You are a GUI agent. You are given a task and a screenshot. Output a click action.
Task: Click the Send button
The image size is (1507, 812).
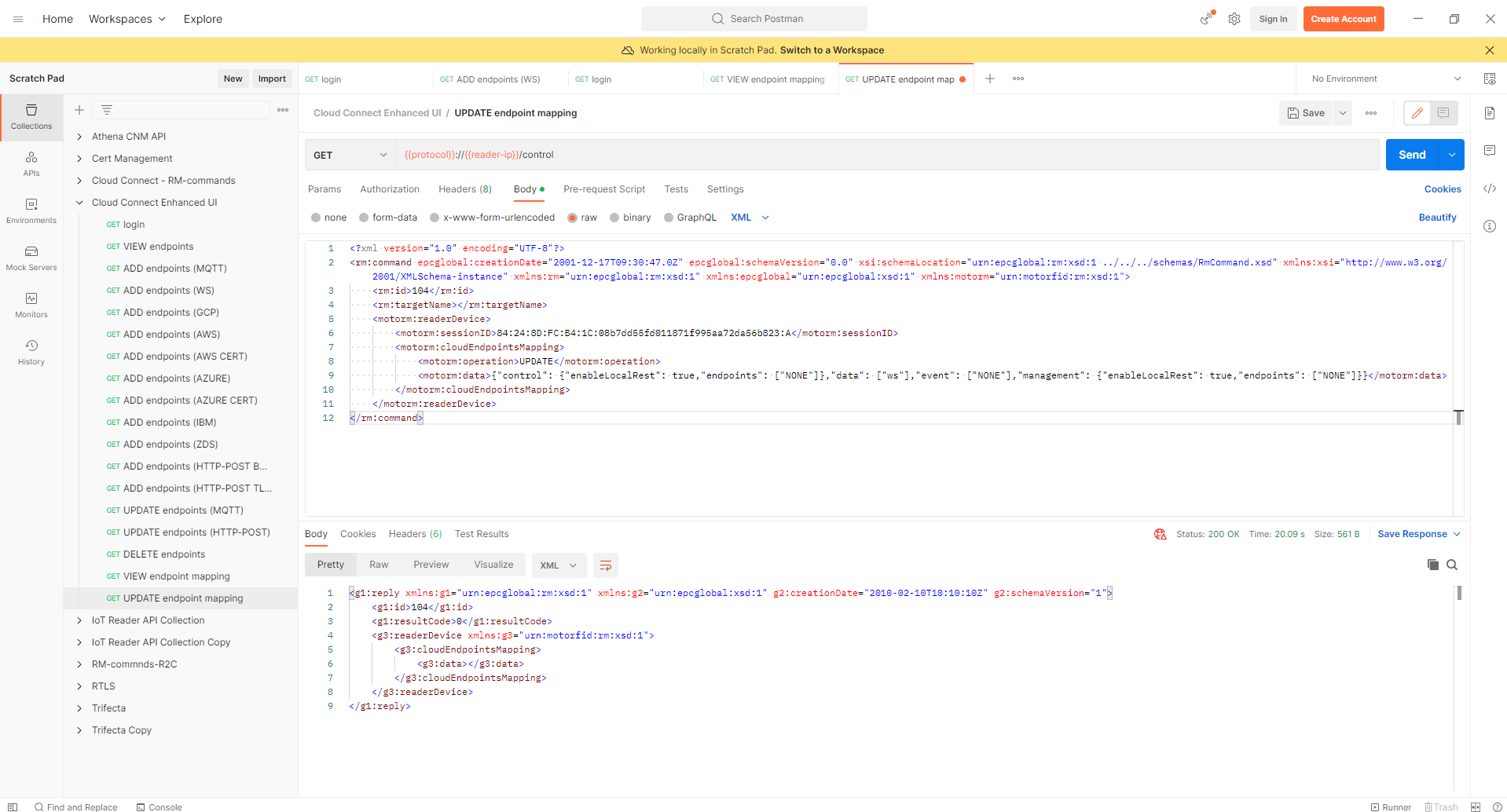coord(1412,155)
